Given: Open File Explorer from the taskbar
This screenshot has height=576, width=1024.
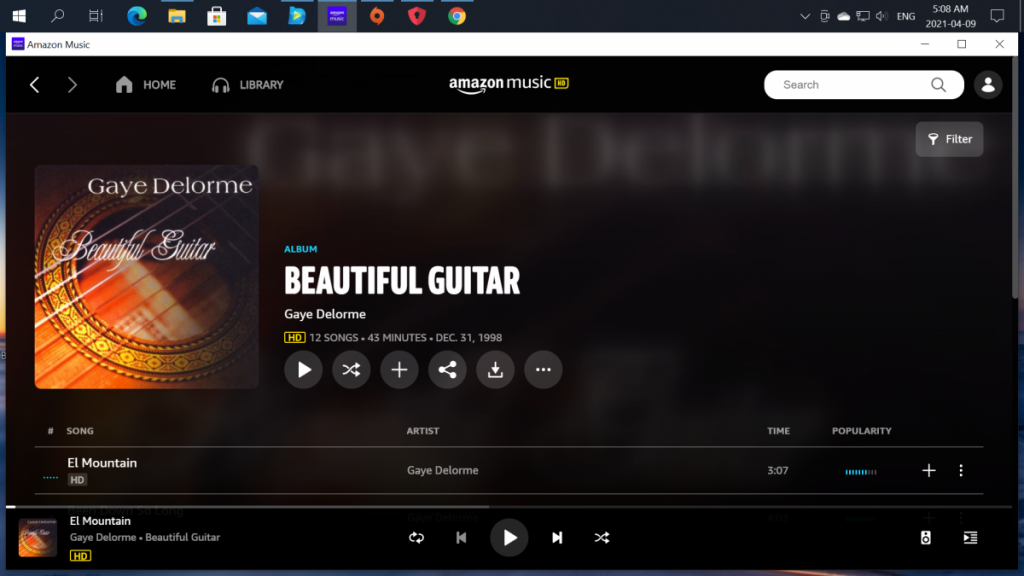Looking at the screenshot, I should (176, 16).
